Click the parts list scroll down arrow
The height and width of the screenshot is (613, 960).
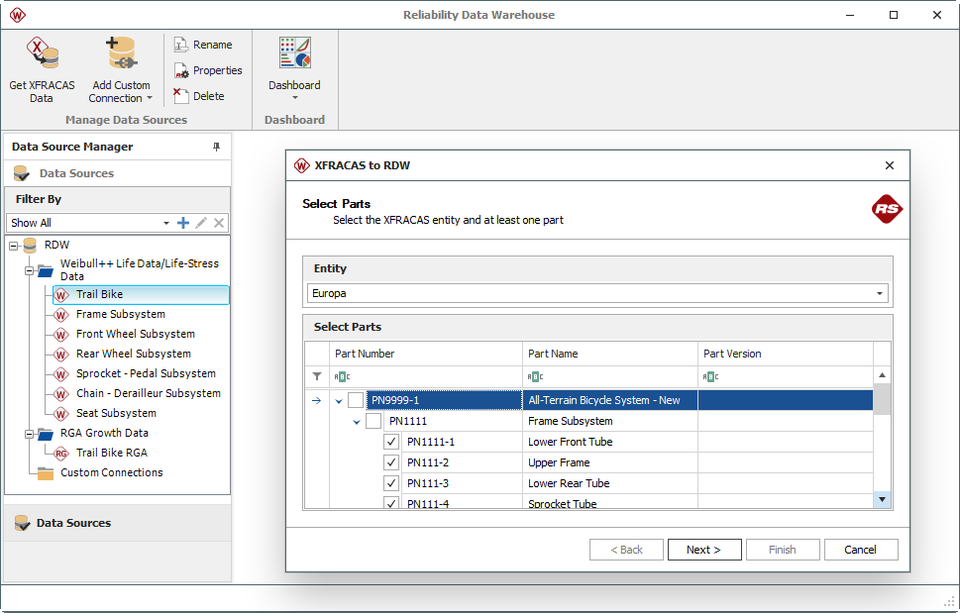coord(882,500)
